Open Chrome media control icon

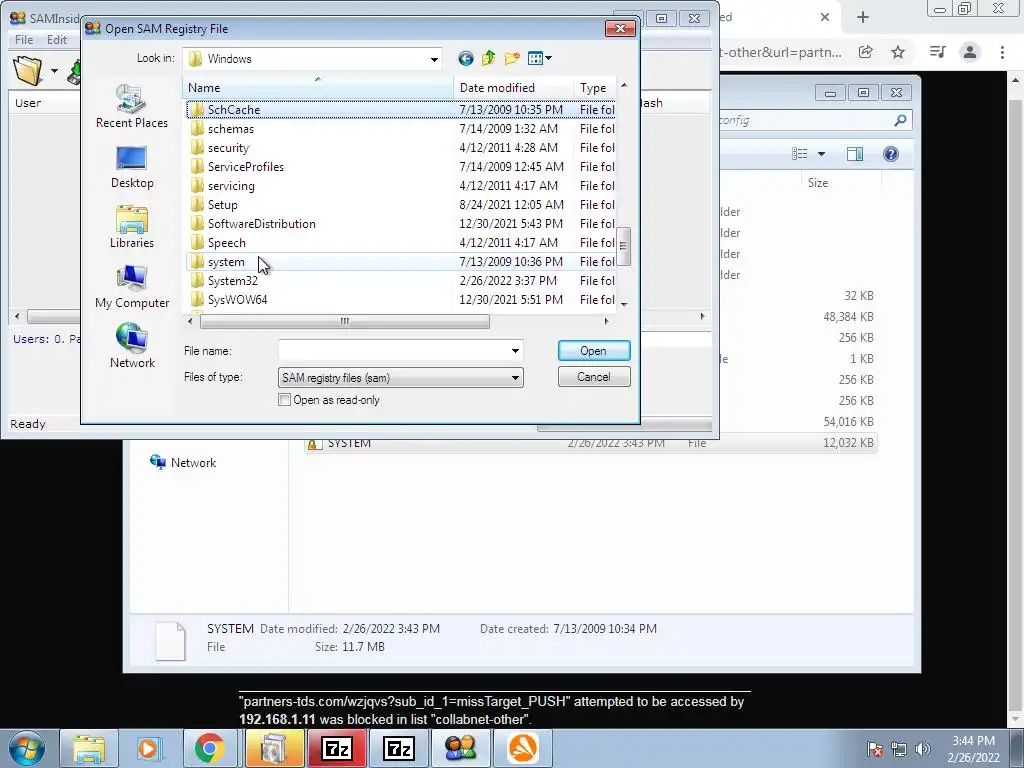coord(937,52)
